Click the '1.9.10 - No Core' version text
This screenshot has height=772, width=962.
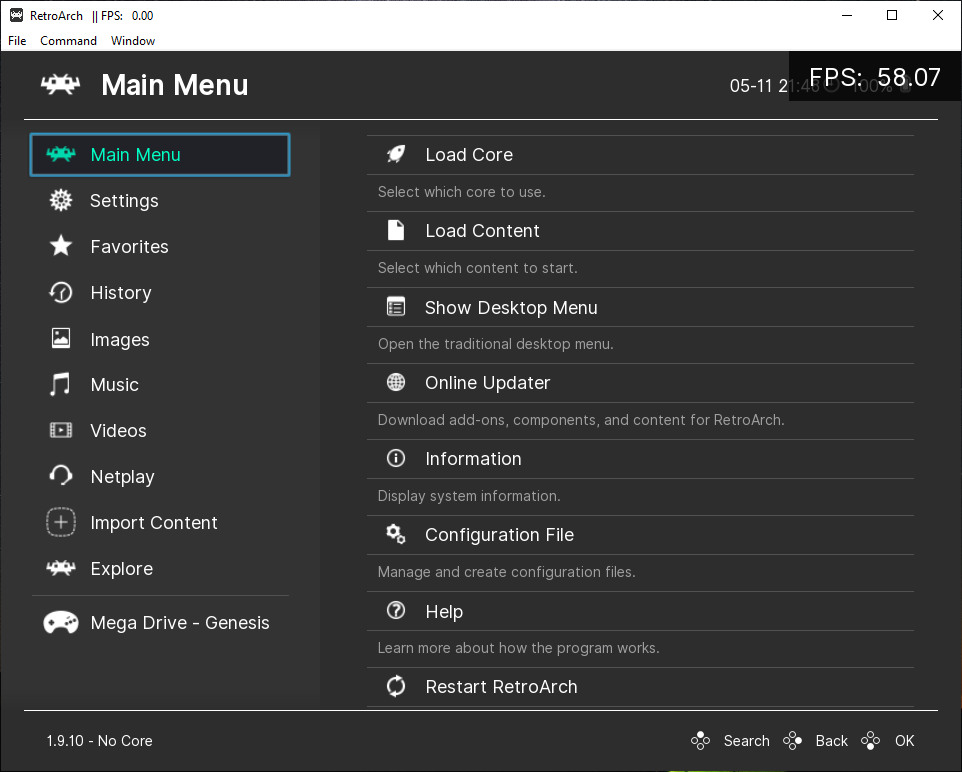tap(99, 741)
